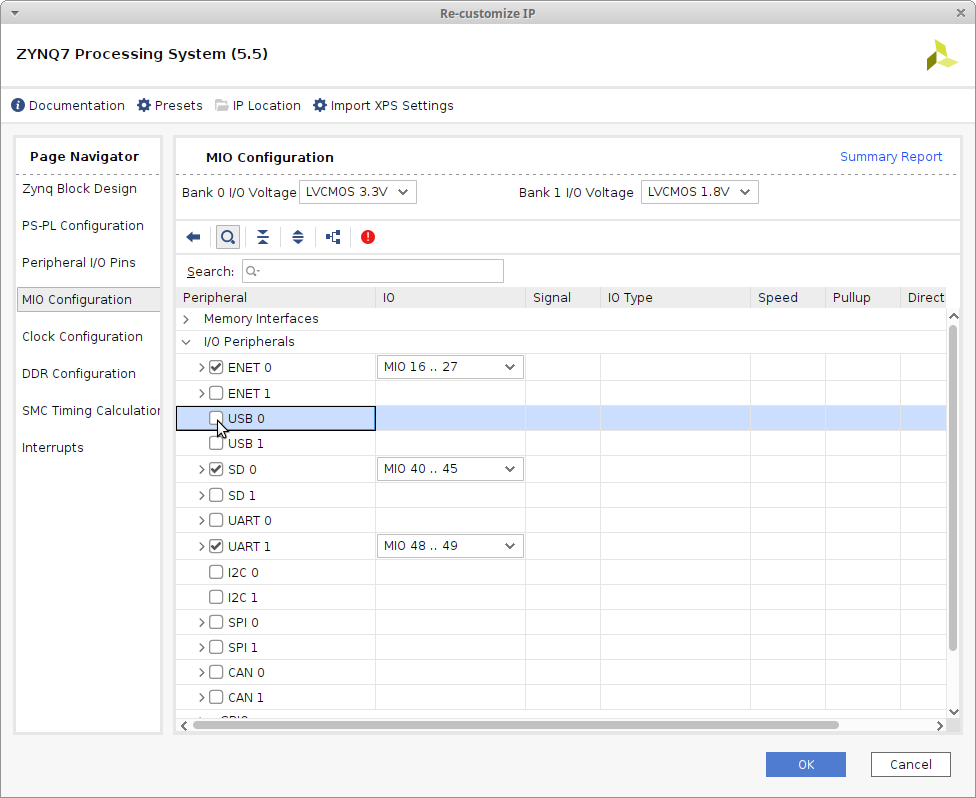Viewport: 976px width, 798px height.
Task: Click Import XPS Settings gear icon
Action: click(320, 105)
